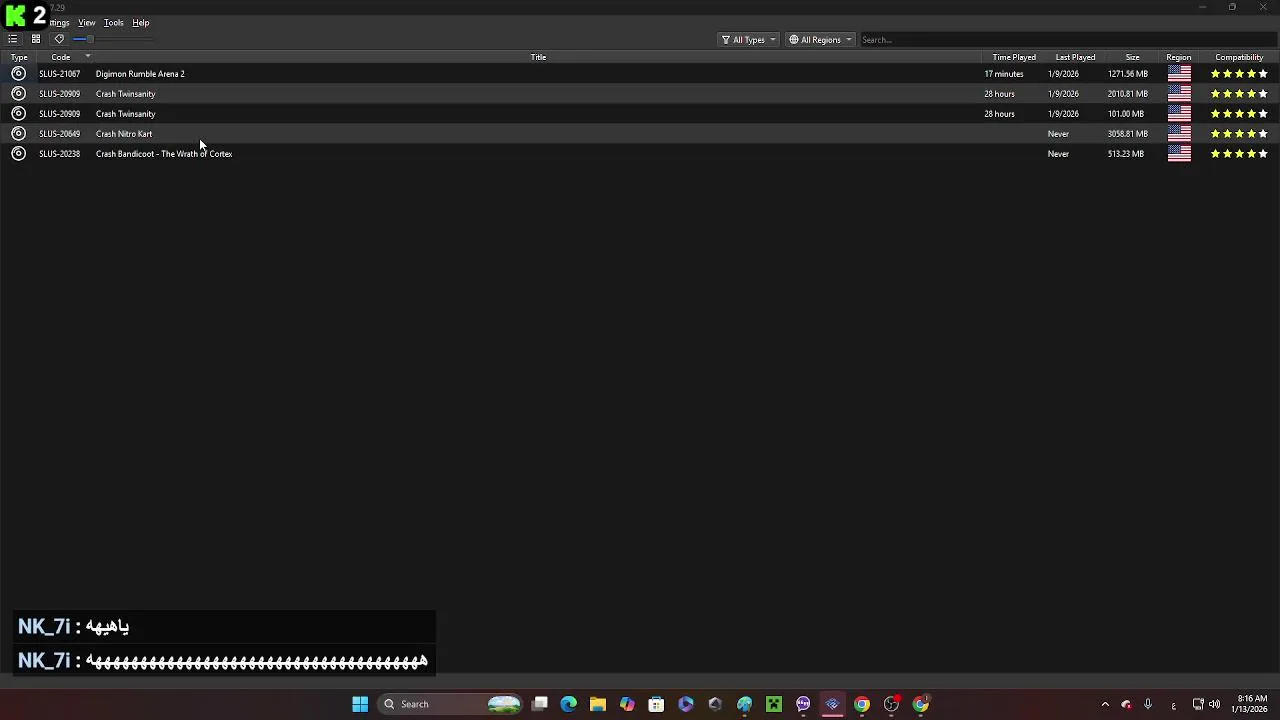The width and height of the screenshot is (1280, 720).
Task: Click the star rating of Crash Nitro Kart
Action: click(x=1239, y=134)
